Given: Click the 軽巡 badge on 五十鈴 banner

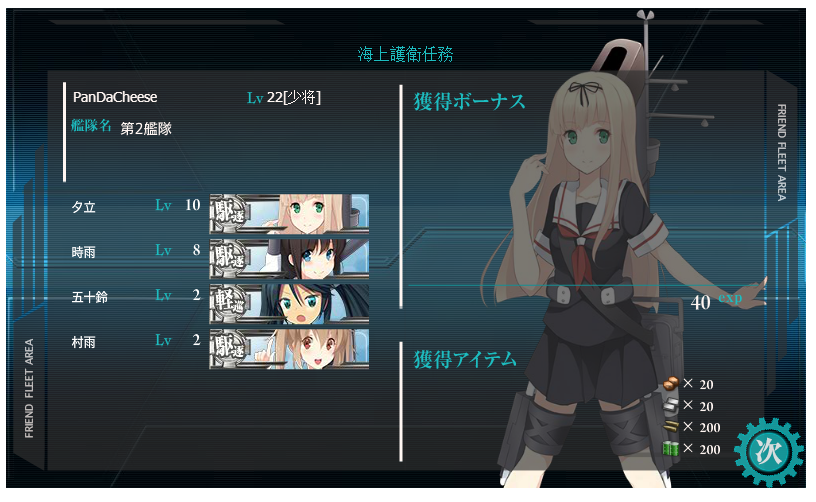Looking at the screenshot, I should tap(228, 304).
